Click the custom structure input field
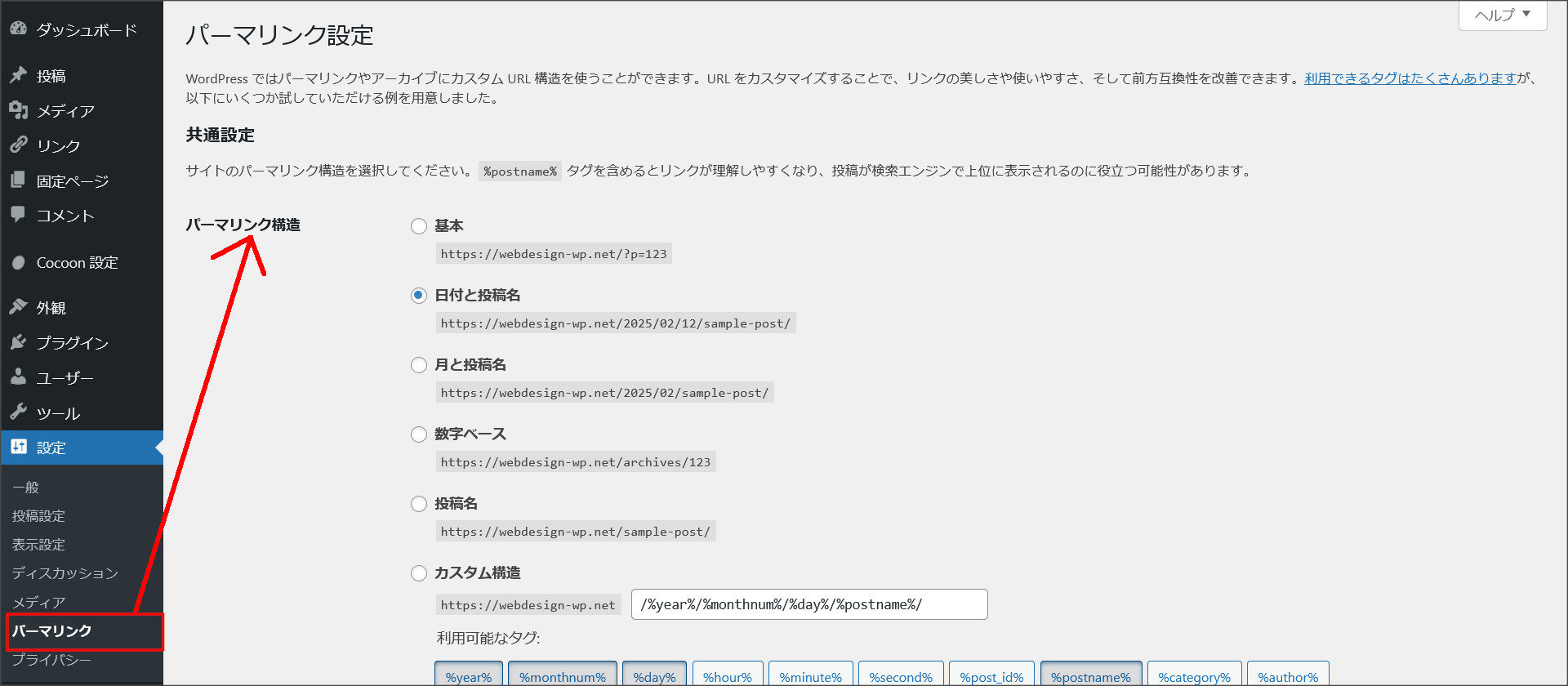Viewport: 1568px width, 686px height. click(x=809, y=604)
